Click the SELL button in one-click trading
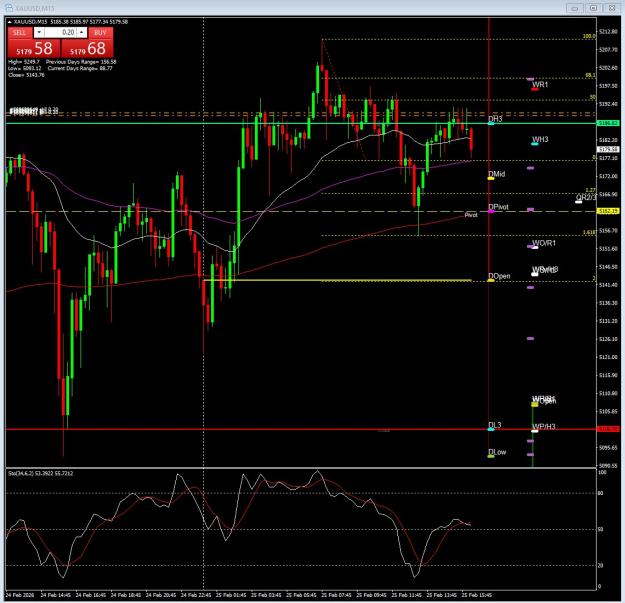625x603 pixels. click(x=20, y=33)
